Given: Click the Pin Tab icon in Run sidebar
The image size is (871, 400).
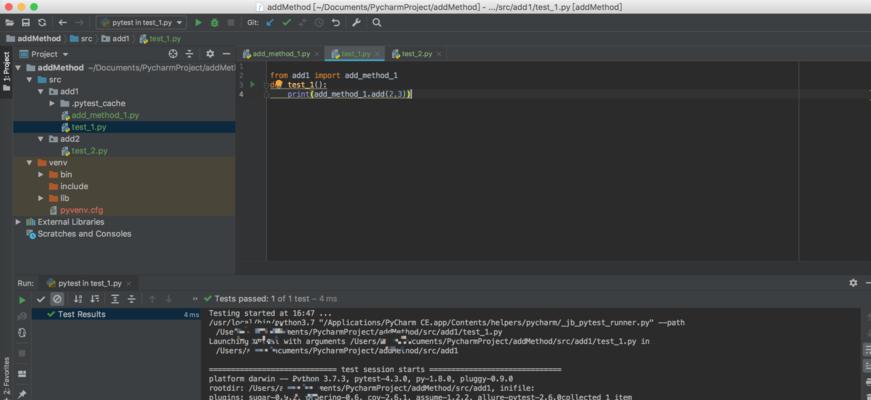Looking at the screenshot, I should [x=22, y=394].
